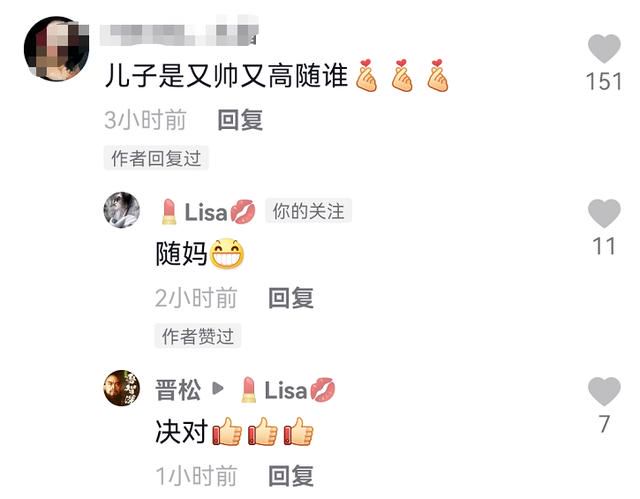This screenshot has height=499, width=640.
Task: Click the first finger-heart emoji in top comment
Action: point(366,75)
